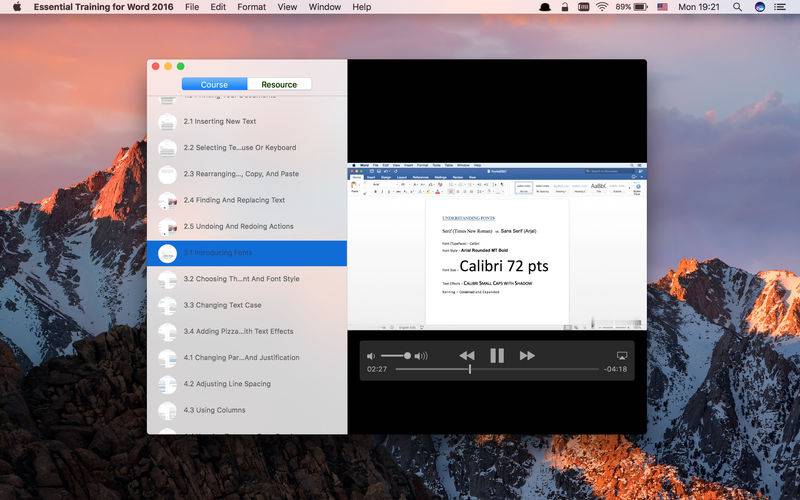Image resolution: width=800 pixels, height=500 pixels.
Task: Open lesson 2.5 Undoing And Redoing Actions
Action: [x=247, y=227]
